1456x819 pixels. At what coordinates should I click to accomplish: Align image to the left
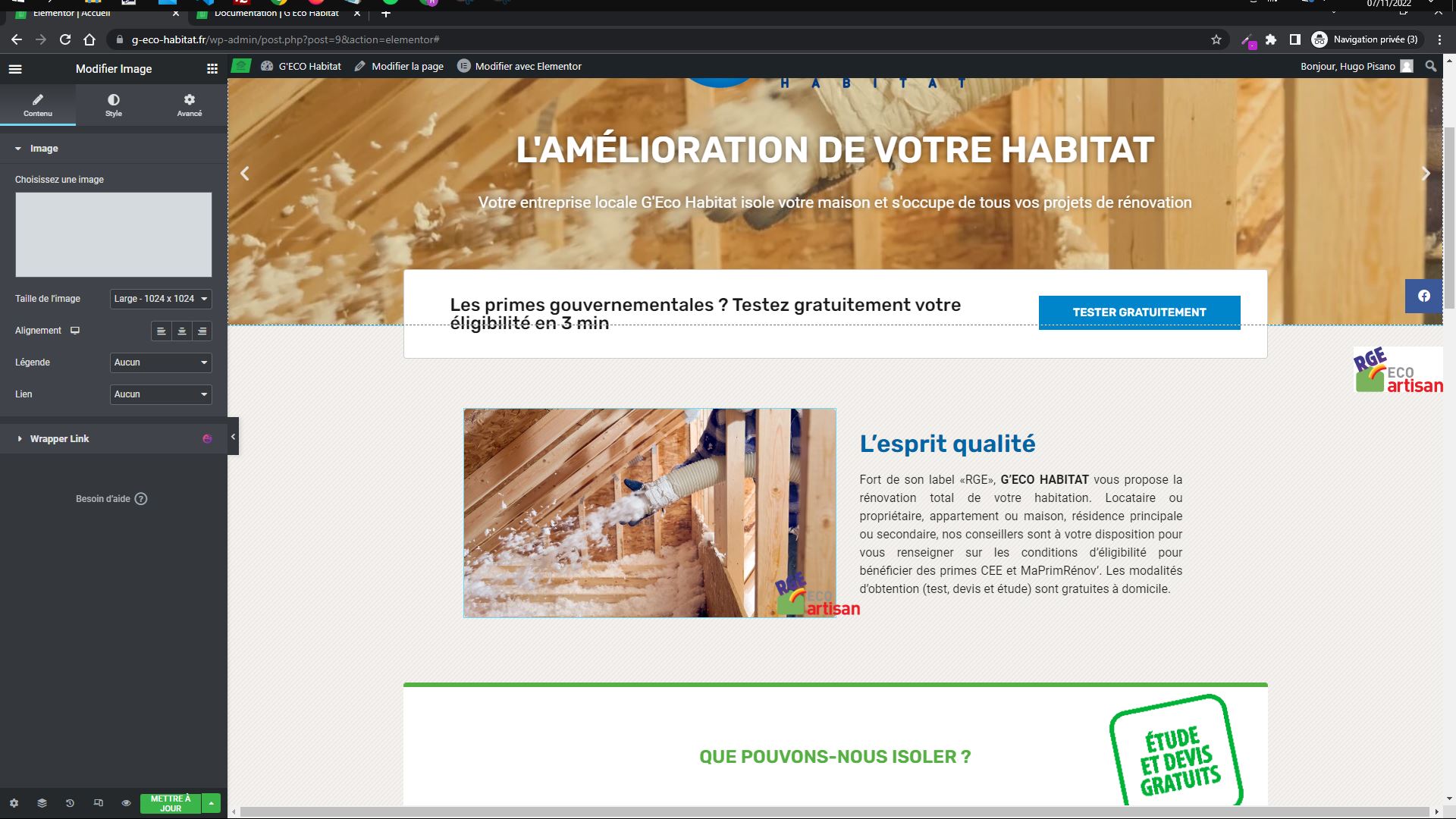[x=161, y=331]
